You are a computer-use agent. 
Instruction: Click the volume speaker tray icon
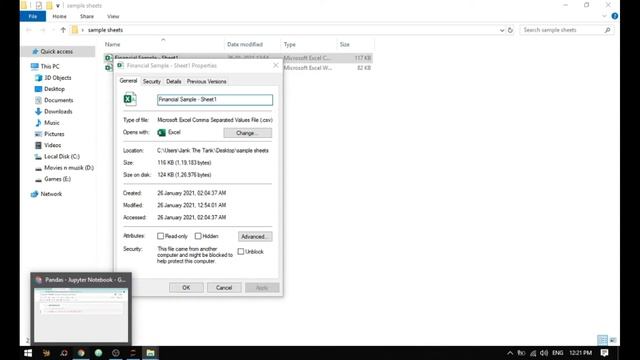click(x=544, y=353)
